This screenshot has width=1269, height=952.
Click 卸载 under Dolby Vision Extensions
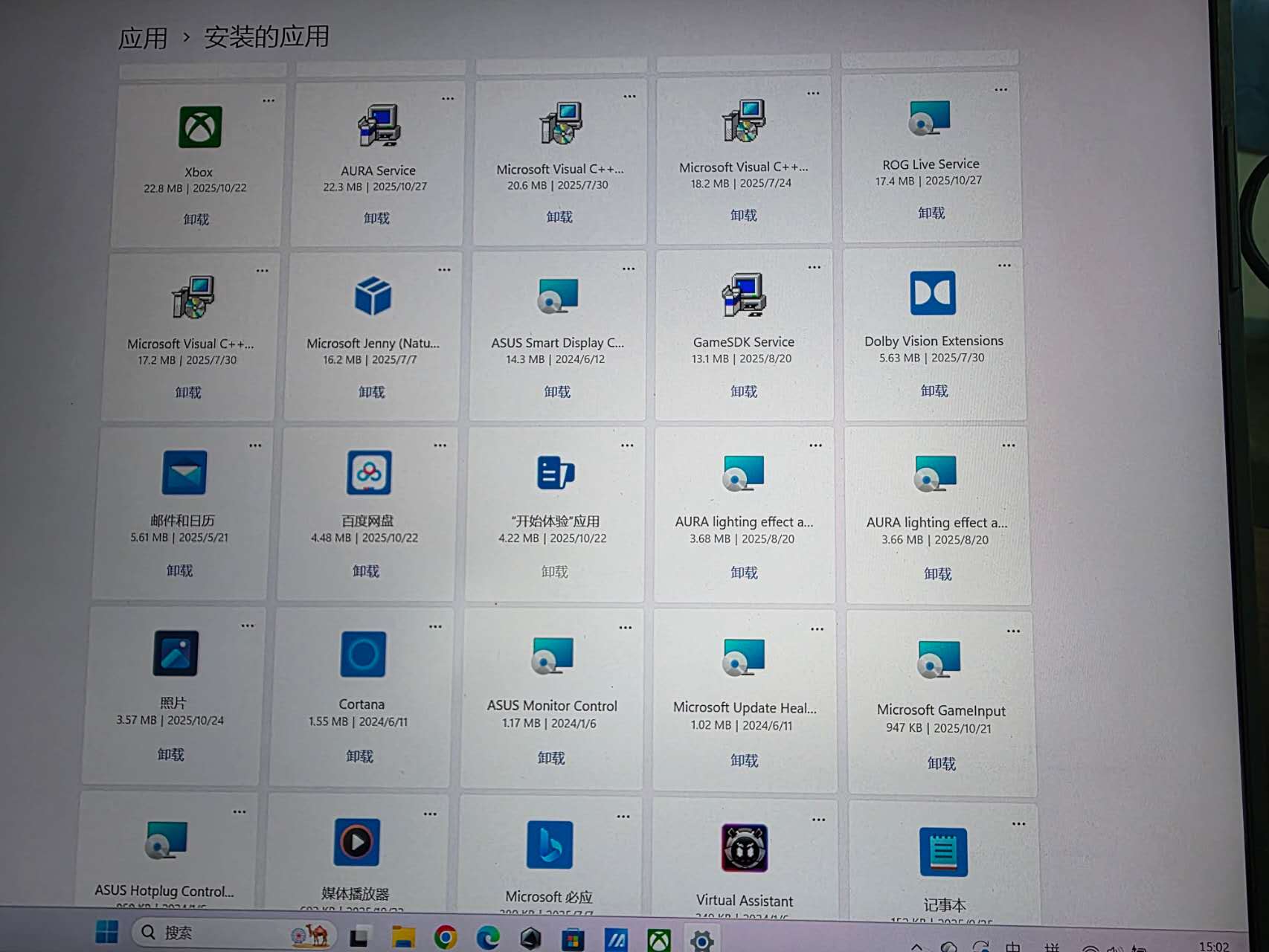[934, 390]
